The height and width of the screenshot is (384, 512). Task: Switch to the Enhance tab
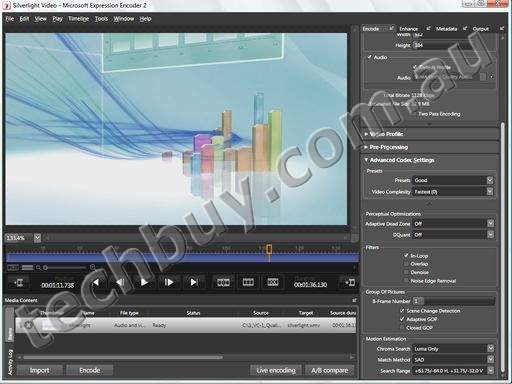tap(409, 29)
